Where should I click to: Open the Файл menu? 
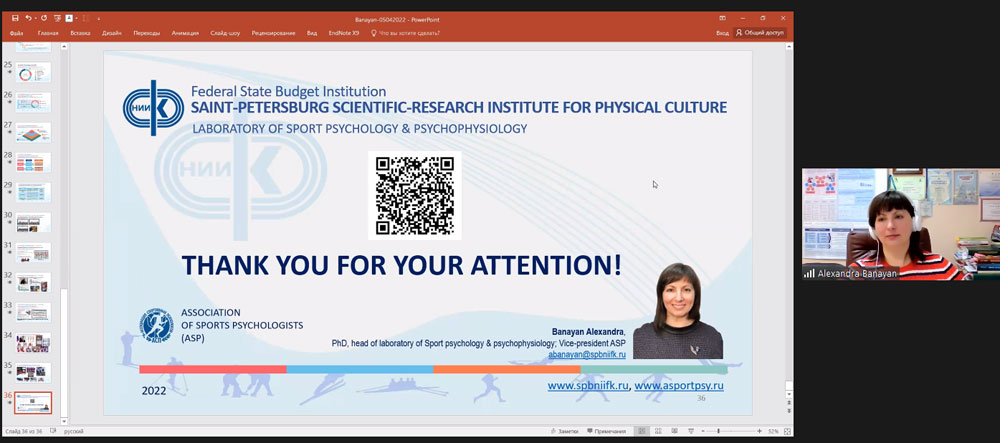(x=17, y=33)
